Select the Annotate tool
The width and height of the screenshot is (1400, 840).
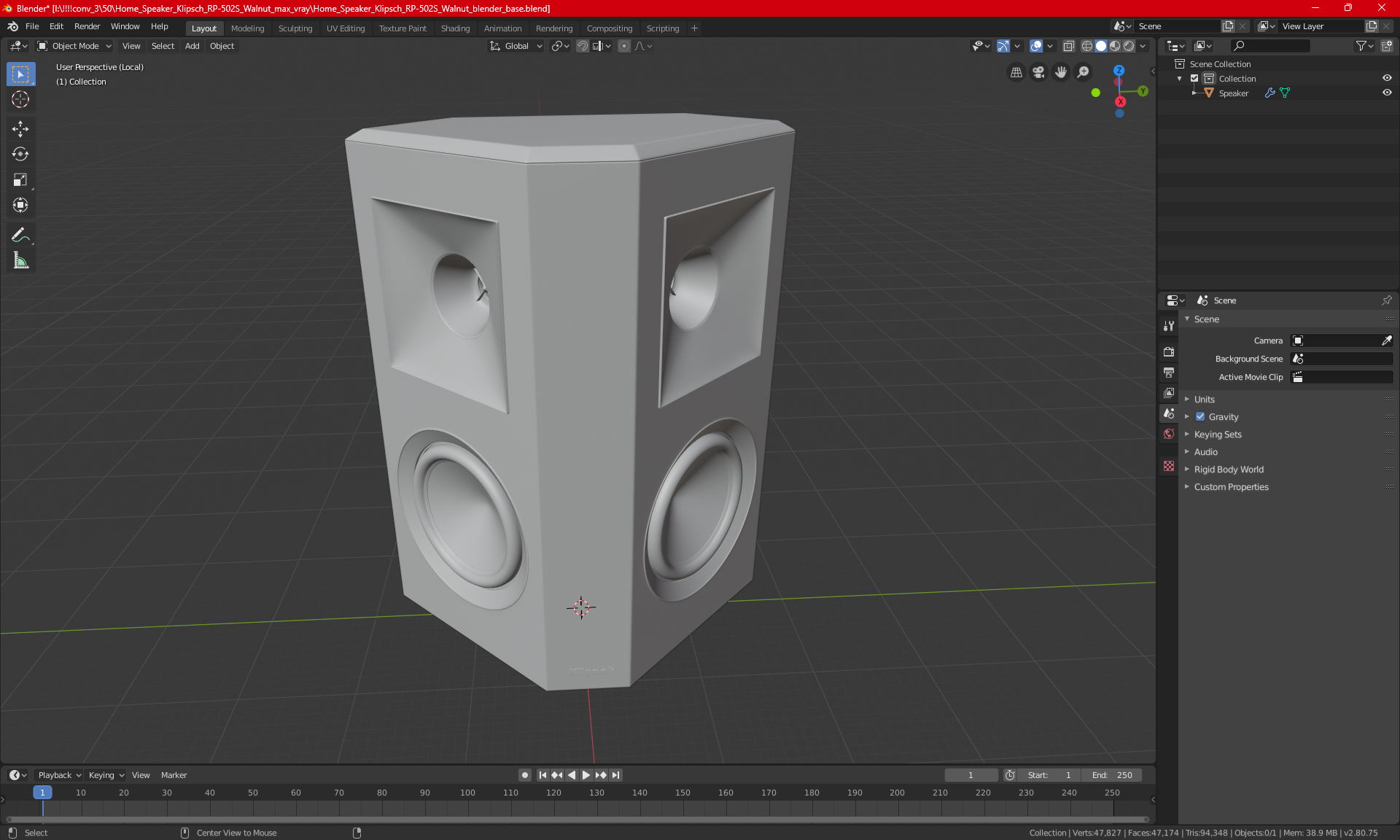pos(20,235)
